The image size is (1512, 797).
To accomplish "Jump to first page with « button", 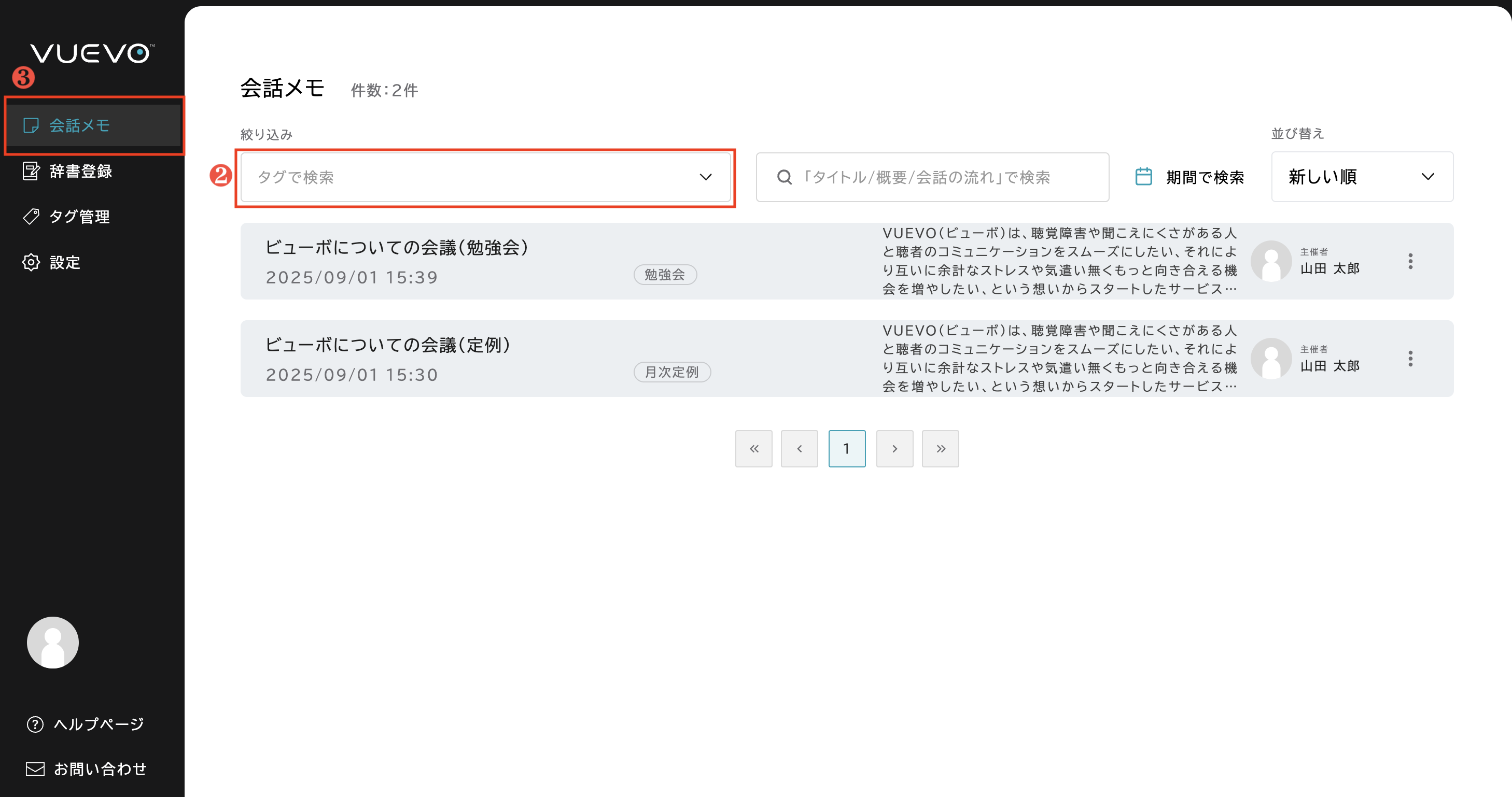I will pos(753,449).
